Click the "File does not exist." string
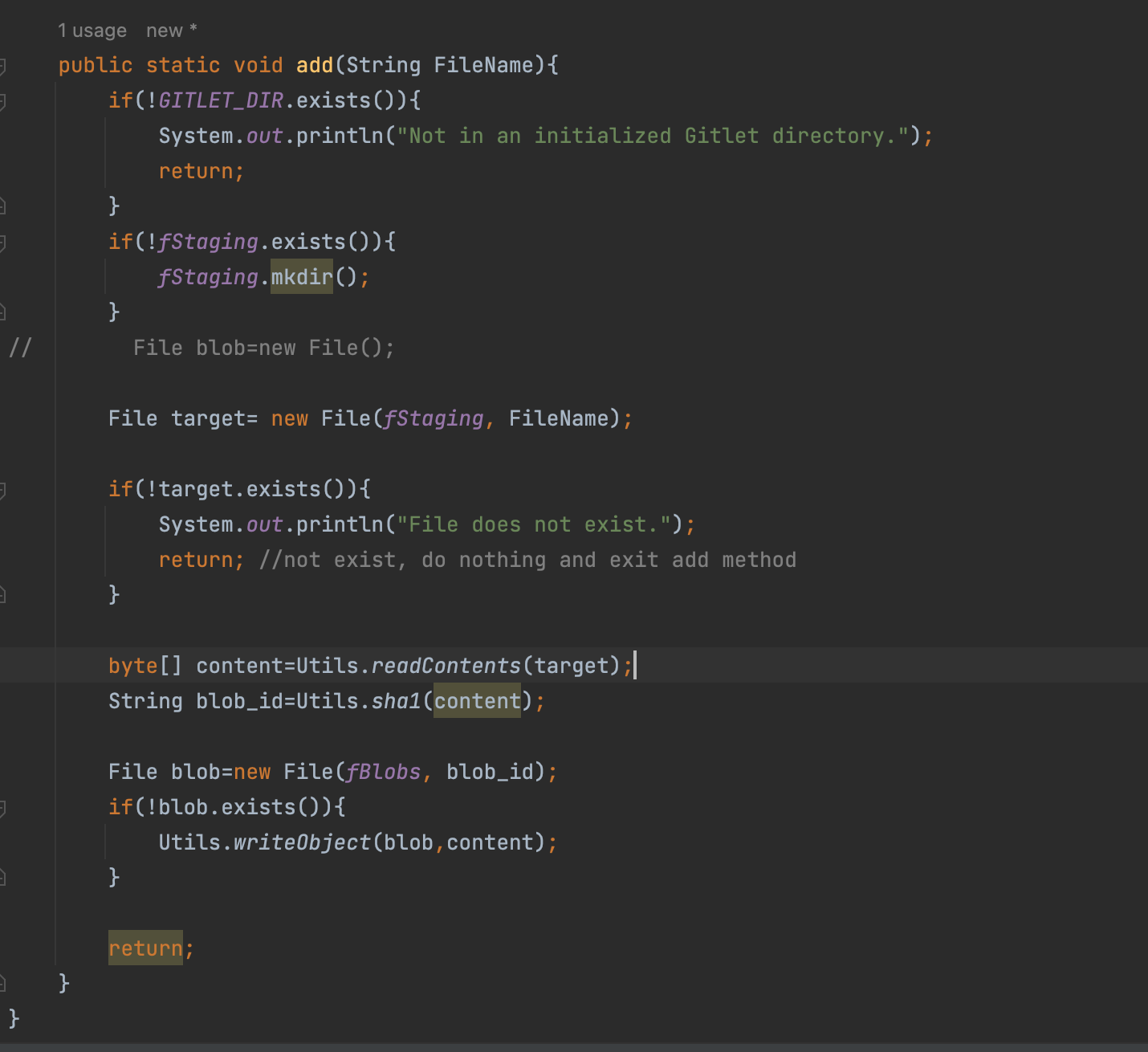 [534, 524]
